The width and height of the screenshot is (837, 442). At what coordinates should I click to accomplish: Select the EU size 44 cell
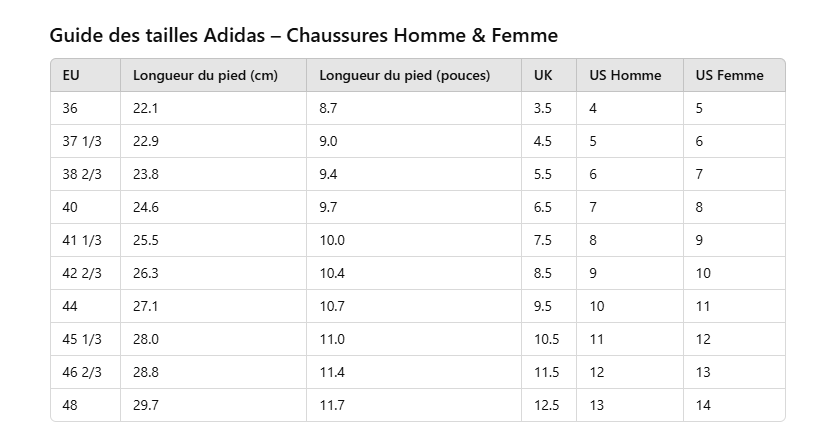pos(70,306)
